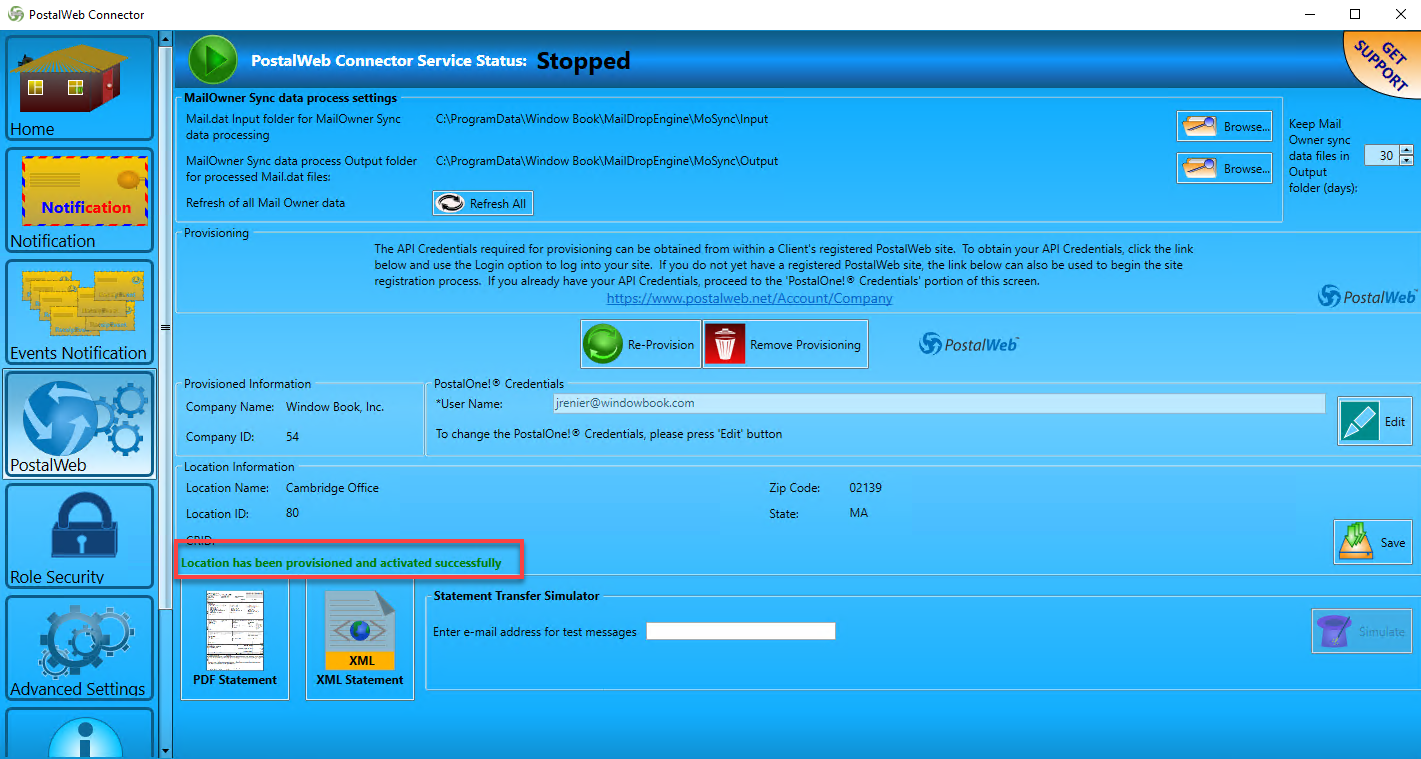Click the Remove Provisioning trash button
1421x759 pixels.
tap(785, 344)
